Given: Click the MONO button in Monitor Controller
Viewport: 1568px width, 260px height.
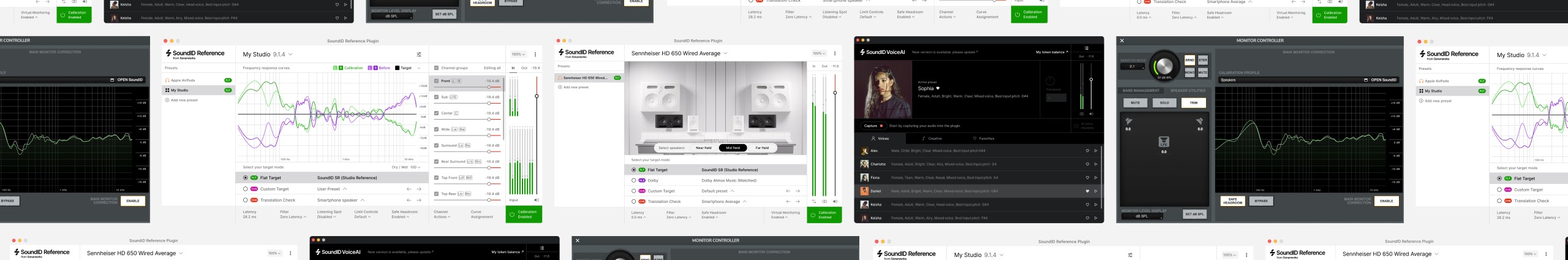Looking at the screenshot, I should (1189, 72).
